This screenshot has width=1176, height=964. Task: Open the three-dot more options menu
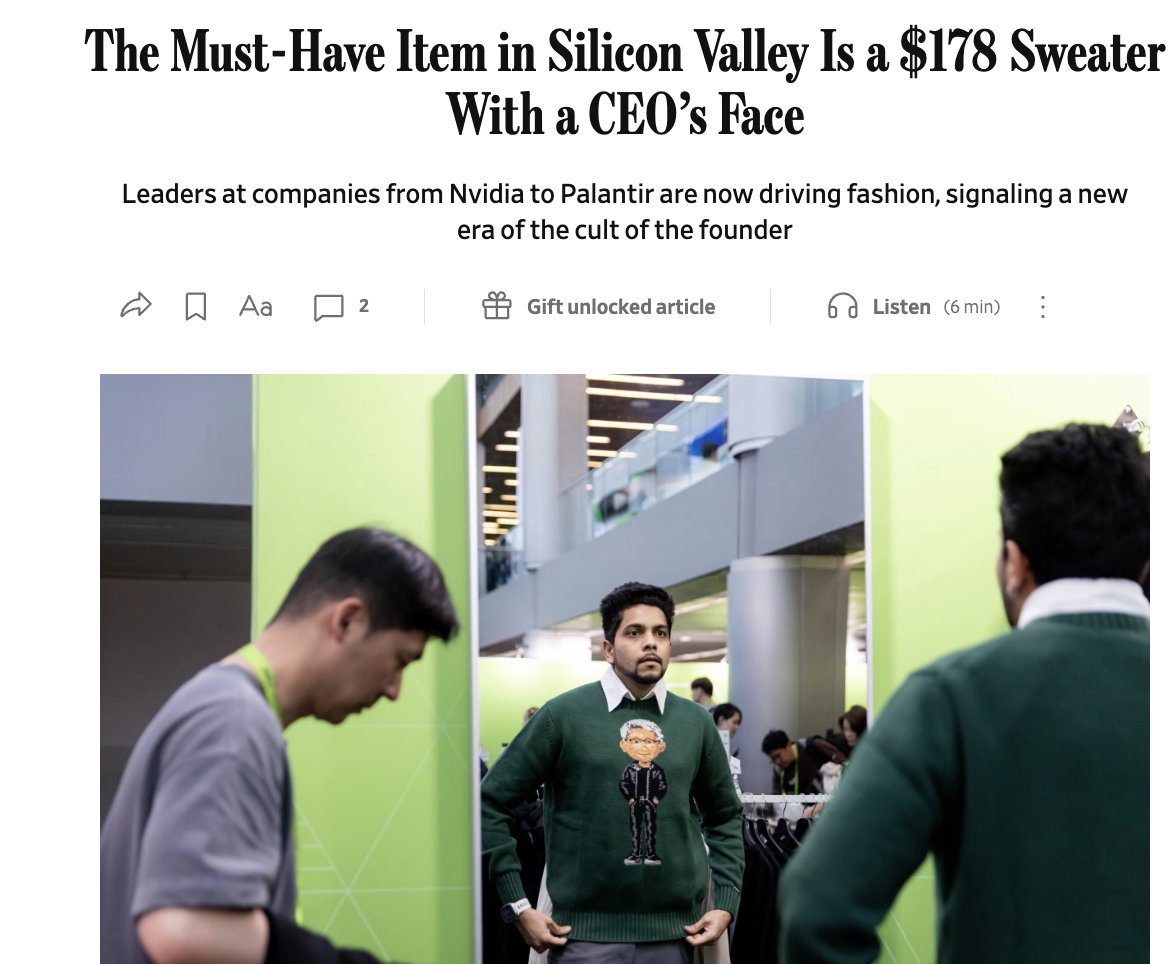1042,306
